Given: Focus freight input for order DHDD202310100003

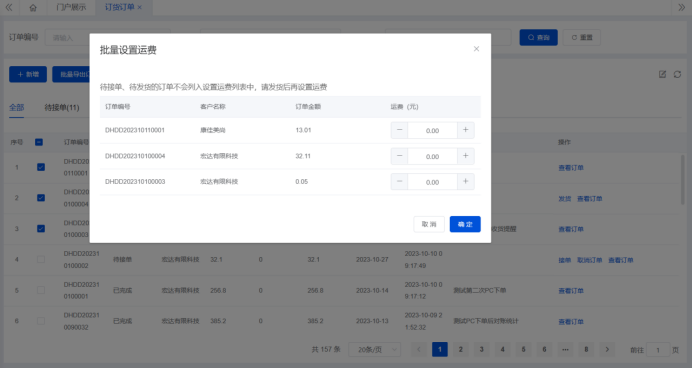Looking at the screenshot, I should (432, 182).
